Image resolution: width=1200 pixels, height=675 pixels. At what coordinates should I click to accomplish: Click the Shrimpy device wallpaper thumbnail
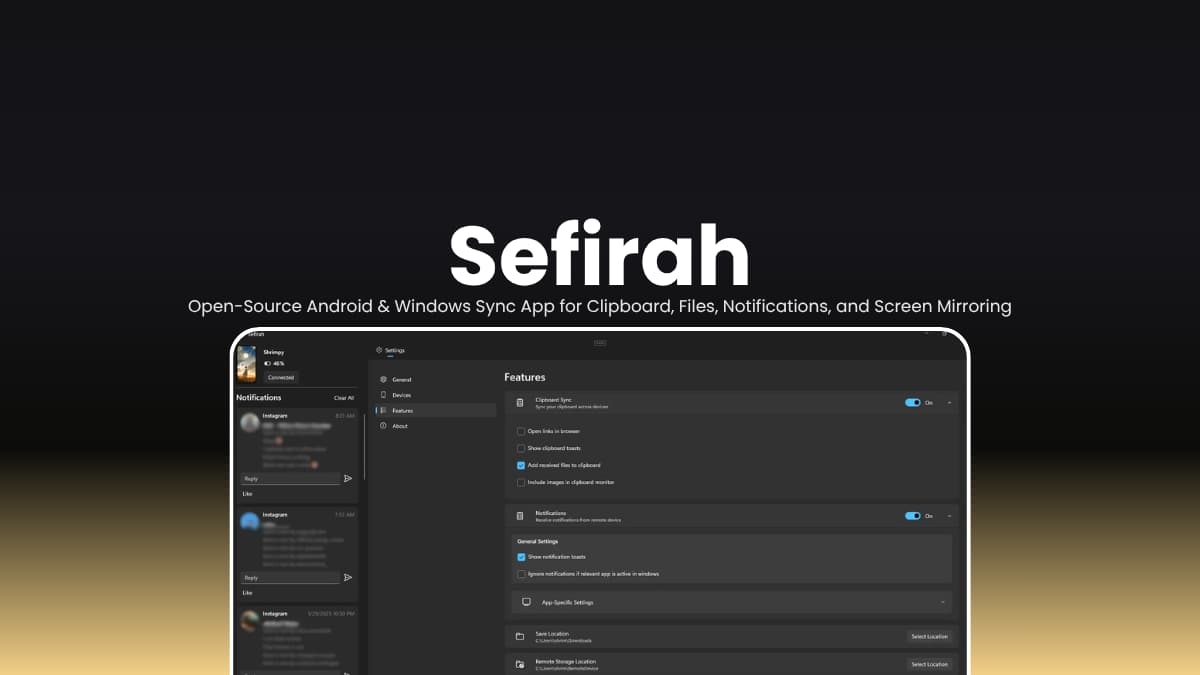pyautogui.click(x=247, y=364)
